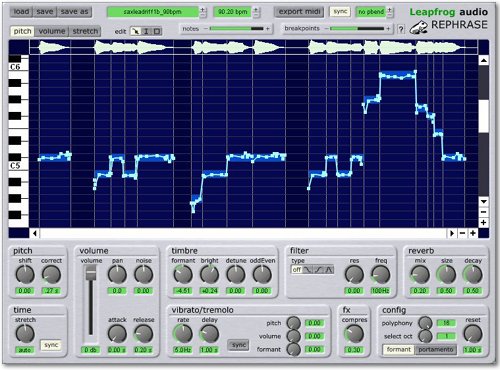Click the volume fader handle
500x370 pixels.
91,273
